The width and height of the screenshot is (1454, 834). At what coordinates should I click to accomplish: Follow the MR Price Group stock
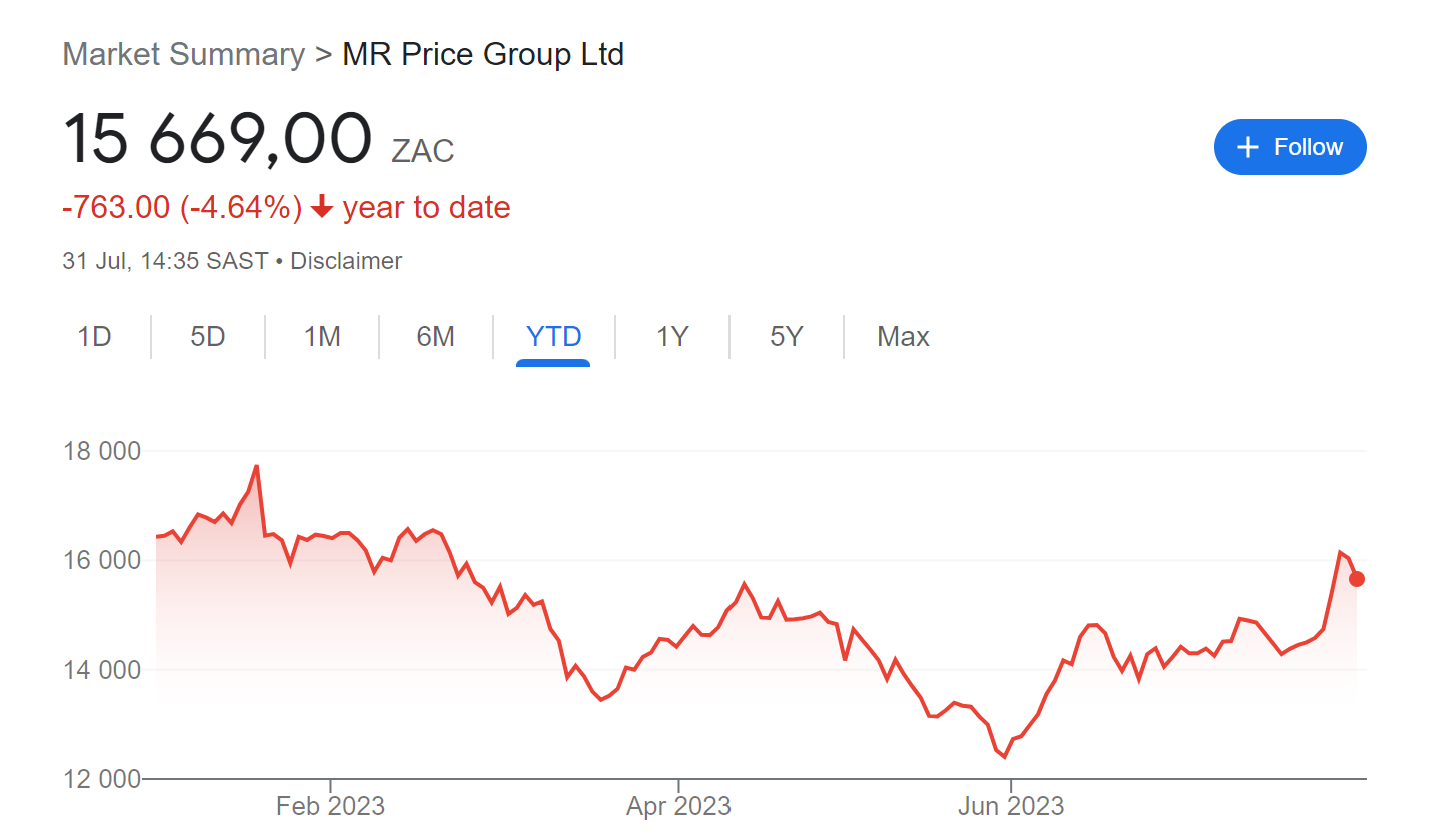[x=1290, y=147]
